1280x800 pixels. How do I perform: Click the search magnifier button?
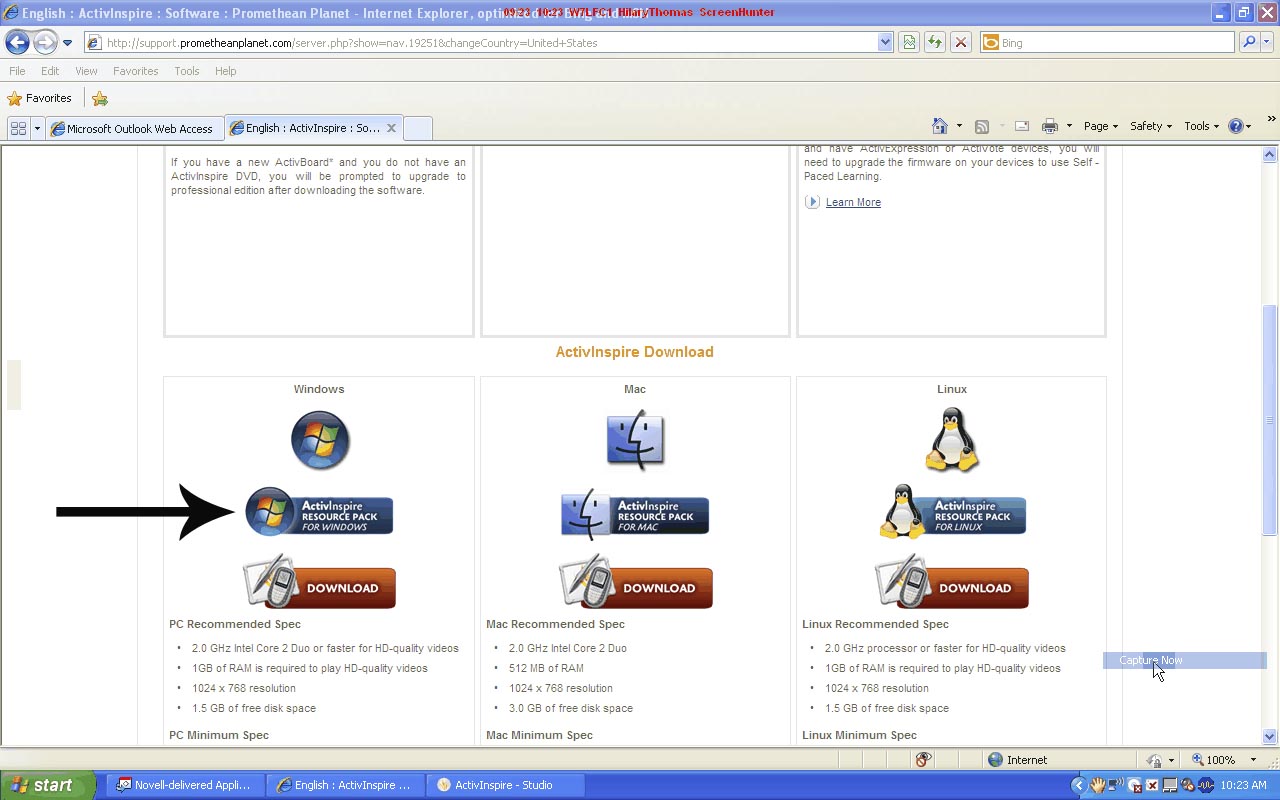click(1248, 42)
